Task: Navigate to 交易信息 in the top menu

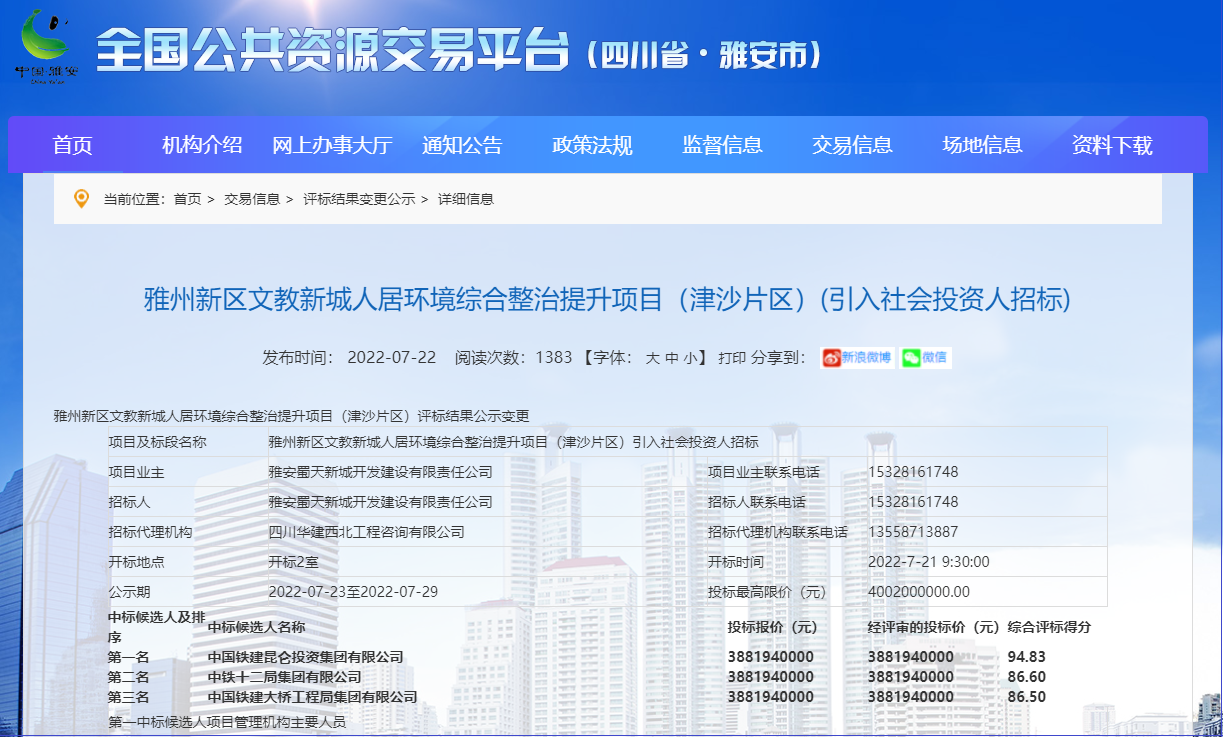Action: 852,145
